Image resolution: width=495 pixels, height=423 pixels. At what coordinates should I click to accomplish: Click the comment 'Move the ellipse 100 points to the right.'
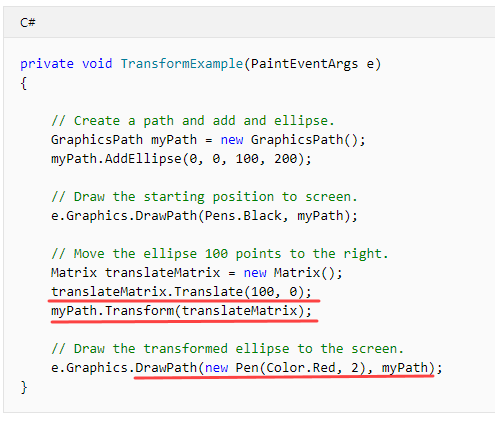[x=220, y=254]
